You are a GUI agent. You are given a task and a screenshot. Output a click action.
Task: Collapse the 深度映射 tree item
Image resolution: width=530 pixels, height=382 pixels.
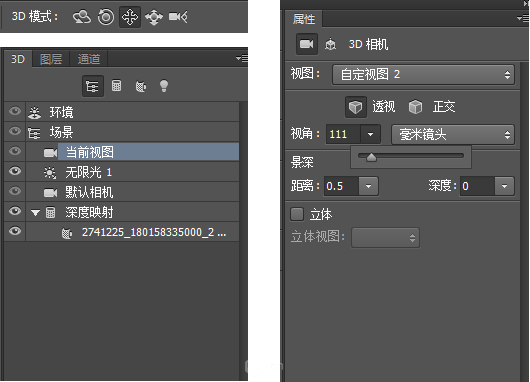pos(35,213)
